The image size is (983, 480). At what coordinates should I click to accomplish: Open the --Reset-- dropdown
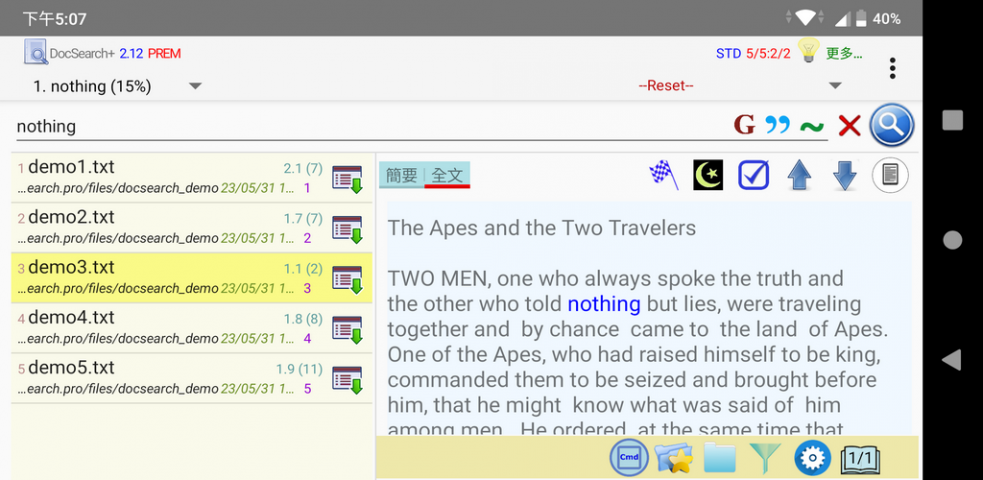pyautogui.click(x=835, y=86)
